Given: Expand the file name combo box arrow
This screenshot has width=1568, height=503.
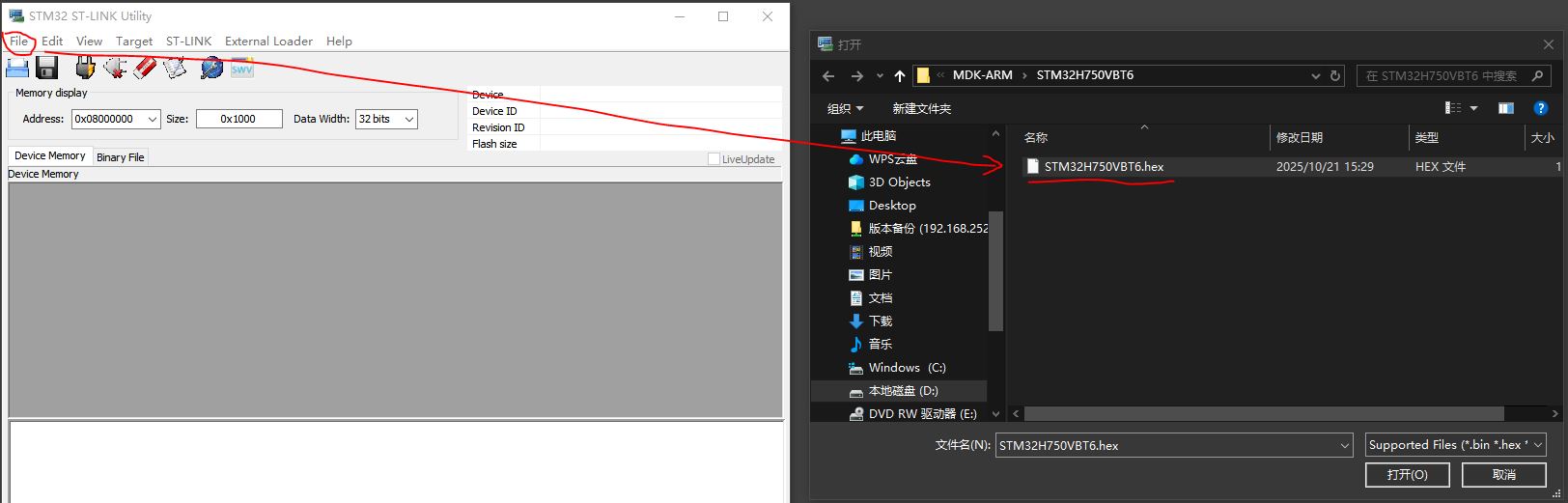Looking at the screenshot, I should pos(1345,445).
